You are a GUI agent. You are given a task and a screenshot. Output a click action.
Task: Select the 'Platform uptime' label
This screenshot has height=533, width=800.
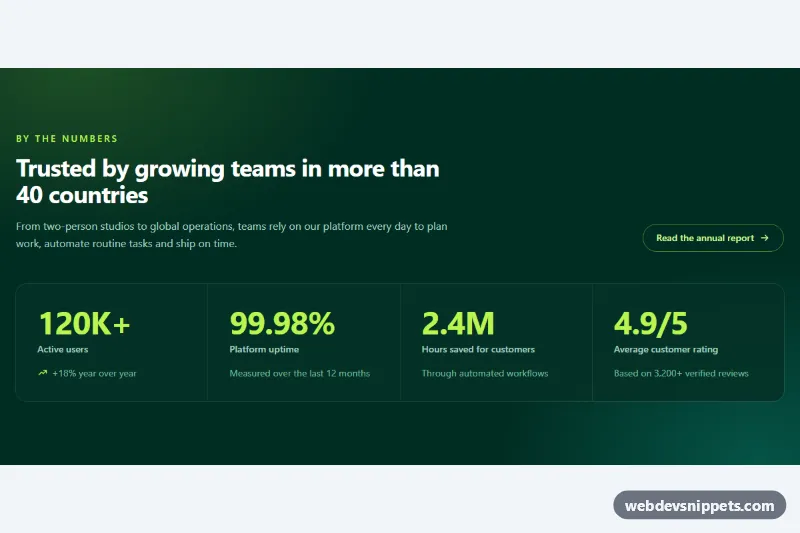(264, 349)
